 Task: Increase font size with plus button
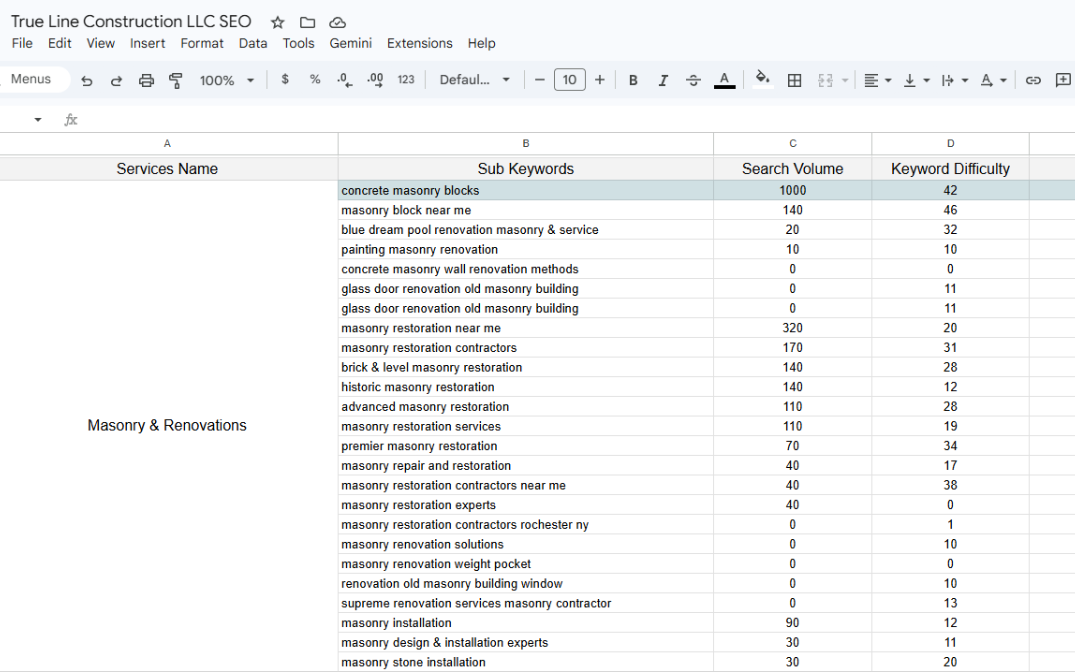[x=599, y=80]
